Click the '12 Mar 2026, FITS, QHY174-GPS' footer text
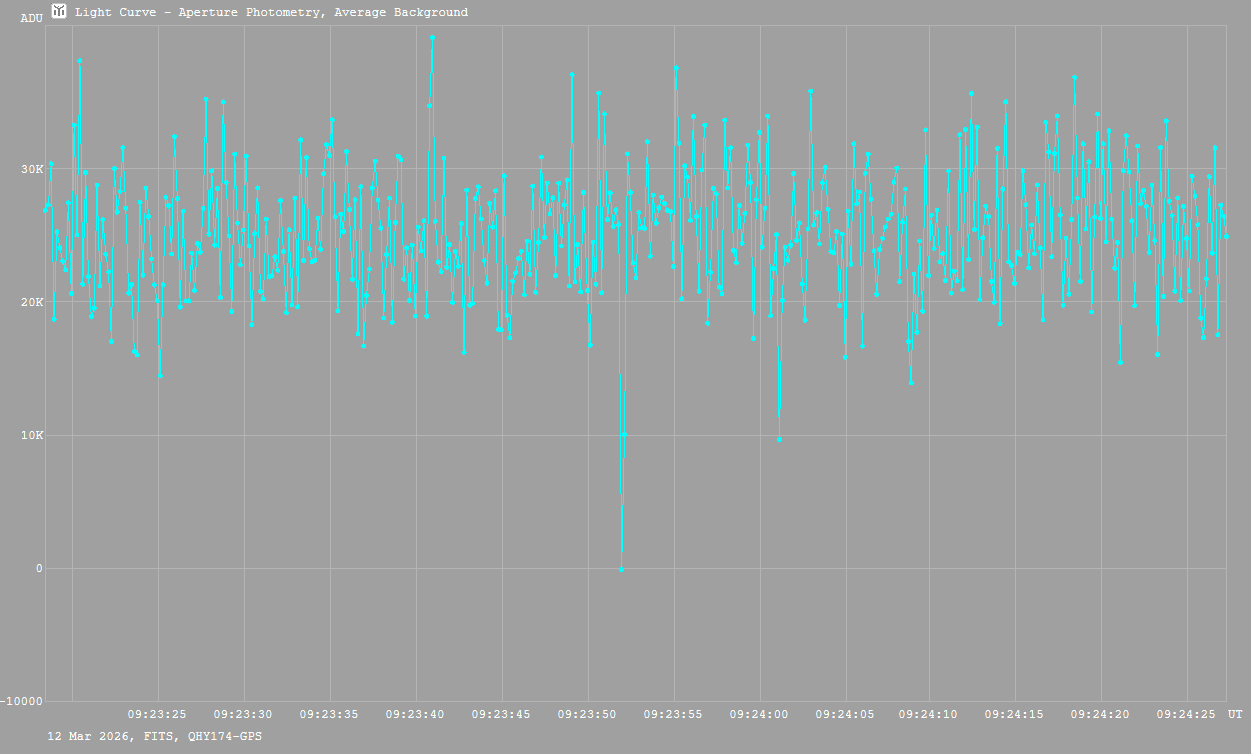This screenshot has height=754, width=1251. (x=155, y=736)
